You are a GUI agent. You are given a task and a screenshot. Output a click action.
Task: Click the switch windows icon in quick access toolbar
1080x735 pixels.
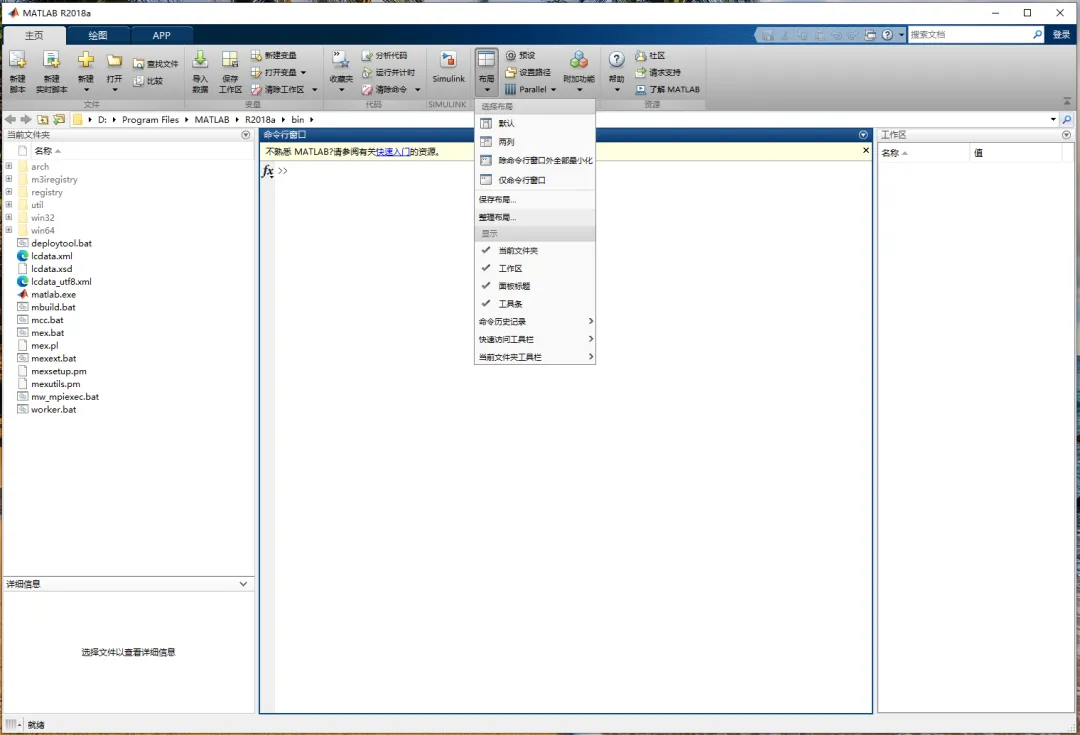tap(871, 34)
